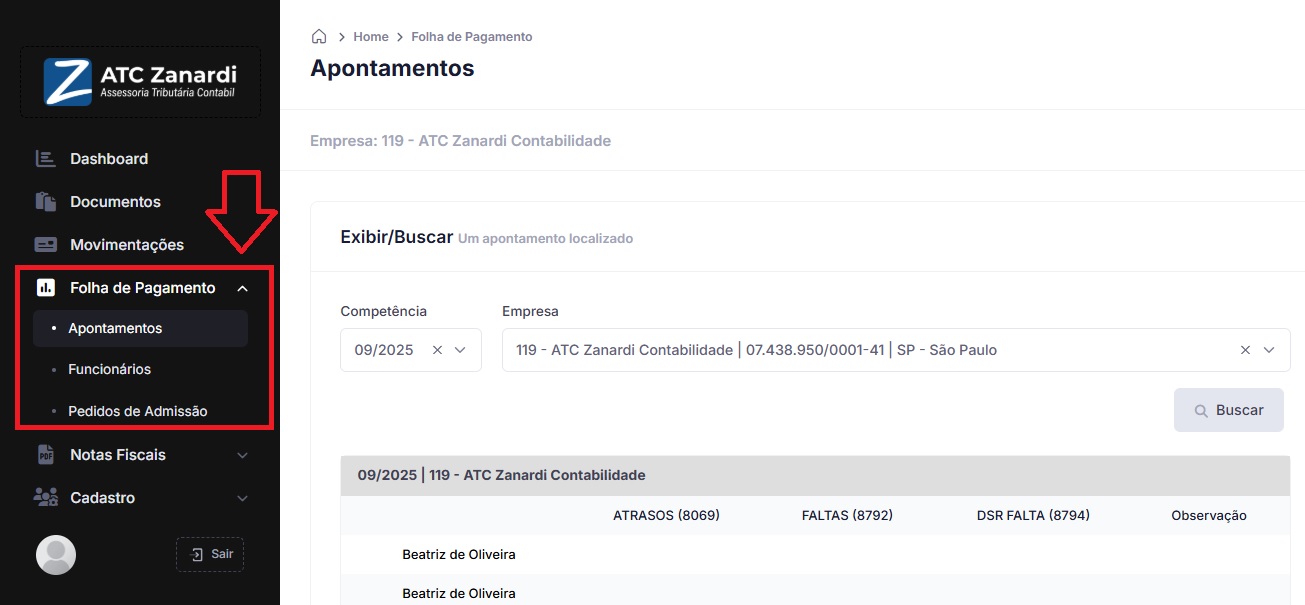This screenshot has height=605, width=1305.
Task: Click the Cadastro users icon
Action: (45, 498)
